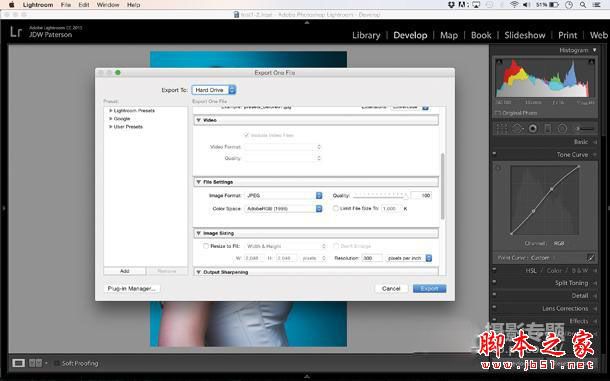Click the battery status icon

click(554, 5)
